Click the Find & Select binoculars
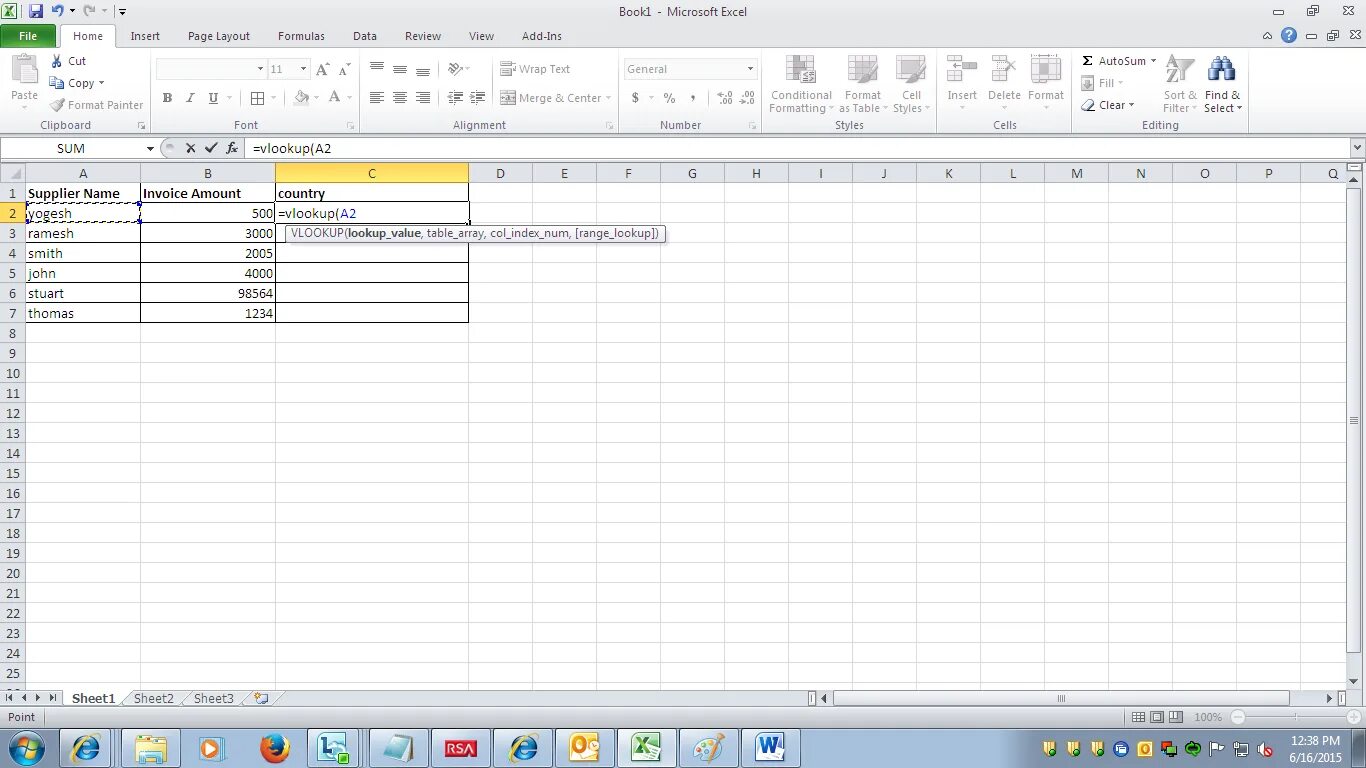Screen dimensions: 1366x768 point(1221,70)
